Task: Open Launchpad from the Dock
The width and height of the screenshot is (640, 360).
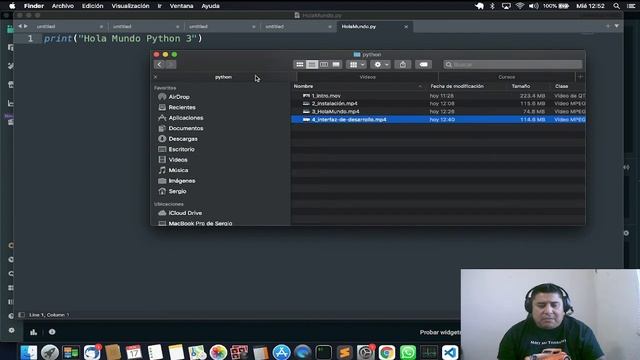Action: 50,352
